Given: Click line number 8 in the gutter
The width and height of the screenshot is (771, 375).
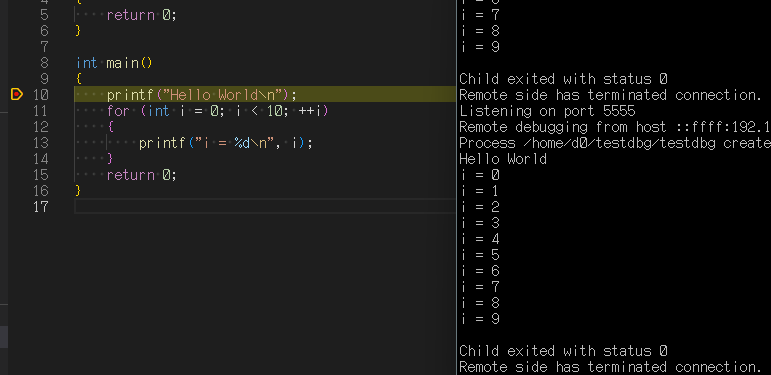Looking at the screenshot, I should tap(44, 63).
